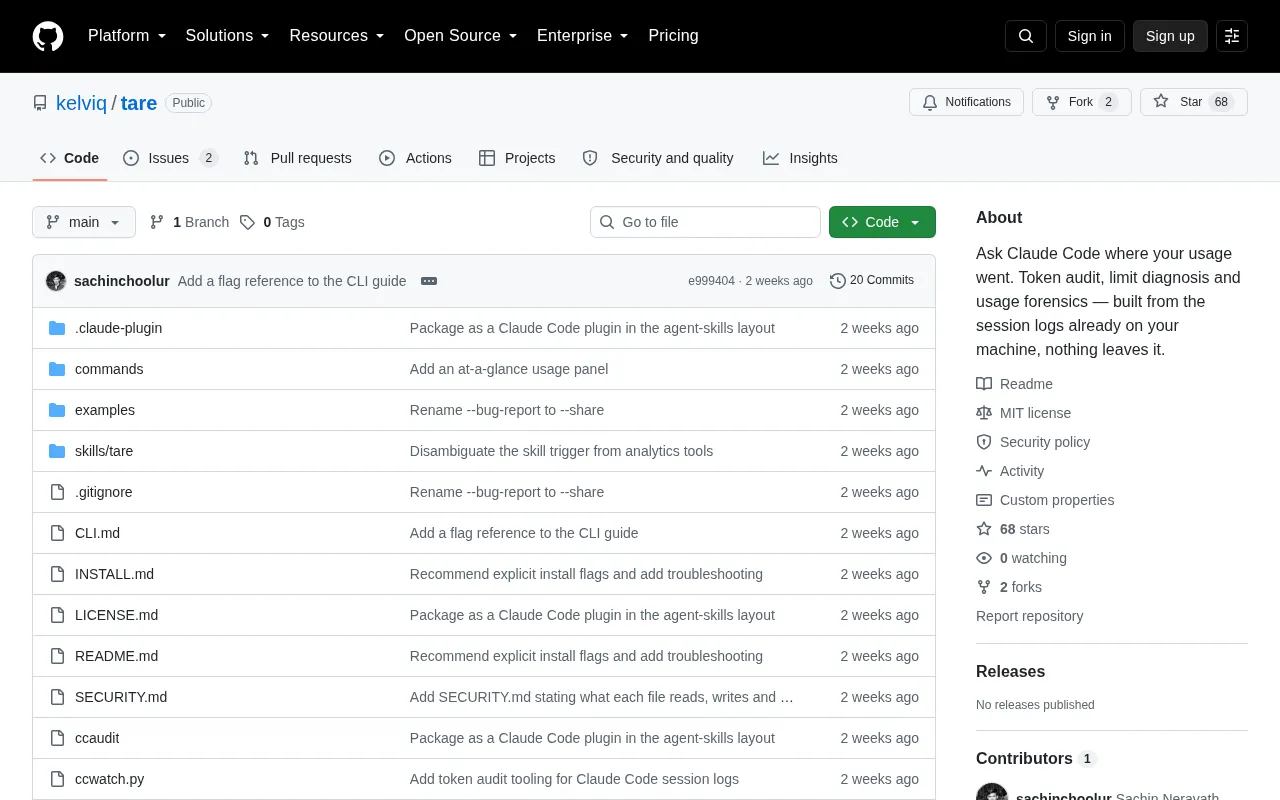Expand the Open Source menu
Viewport: 1280px width, 800px height.
tap(461, 36)
